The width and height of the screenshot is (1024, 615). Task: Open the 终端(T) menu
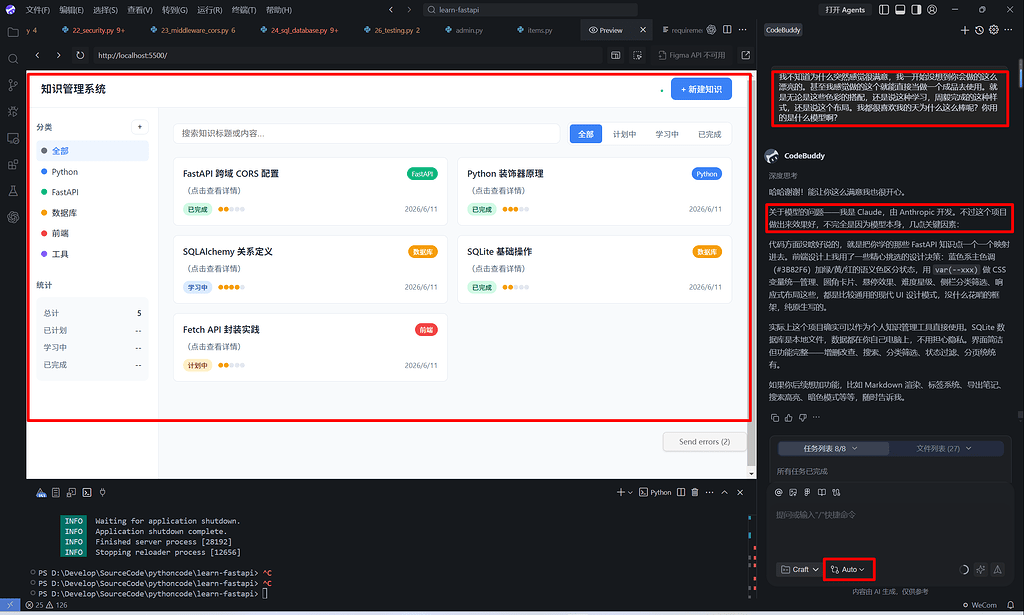(244, 10)
